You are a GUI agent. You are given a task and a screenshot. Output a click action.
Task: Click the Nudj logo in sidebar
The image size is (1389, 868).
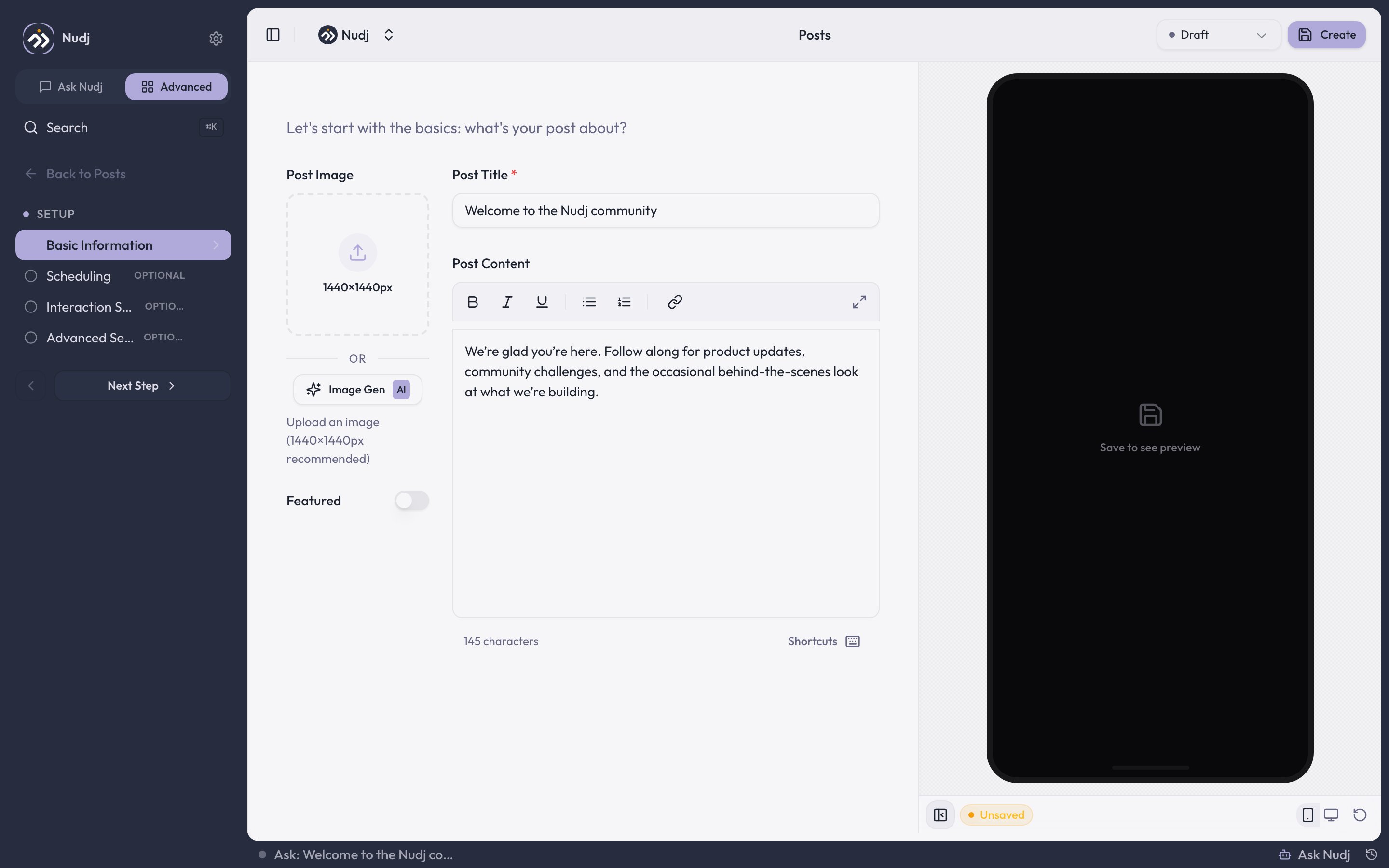point(39,39)
